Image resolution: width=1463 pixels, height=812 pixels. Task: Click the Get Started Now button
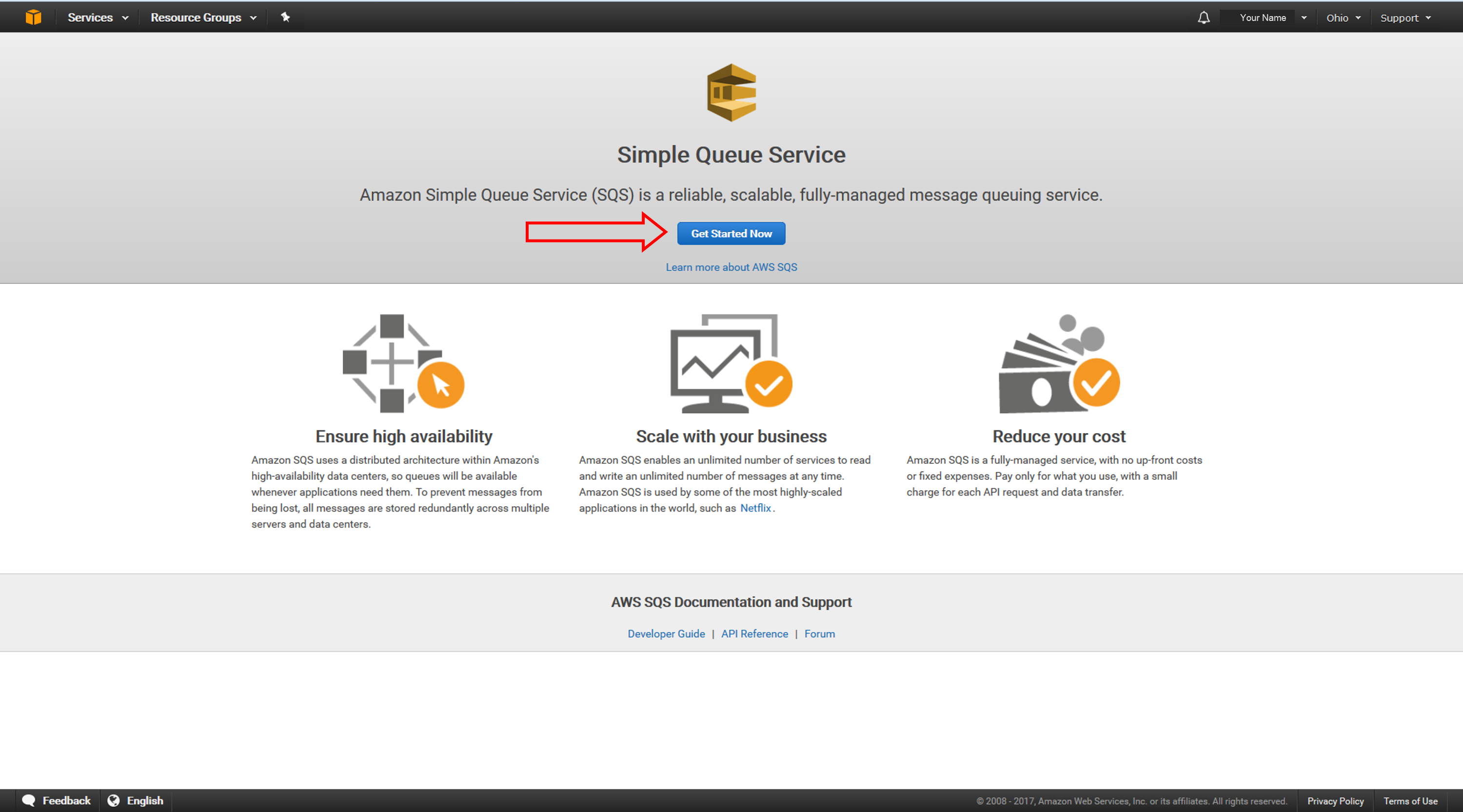tap(731, 233)
